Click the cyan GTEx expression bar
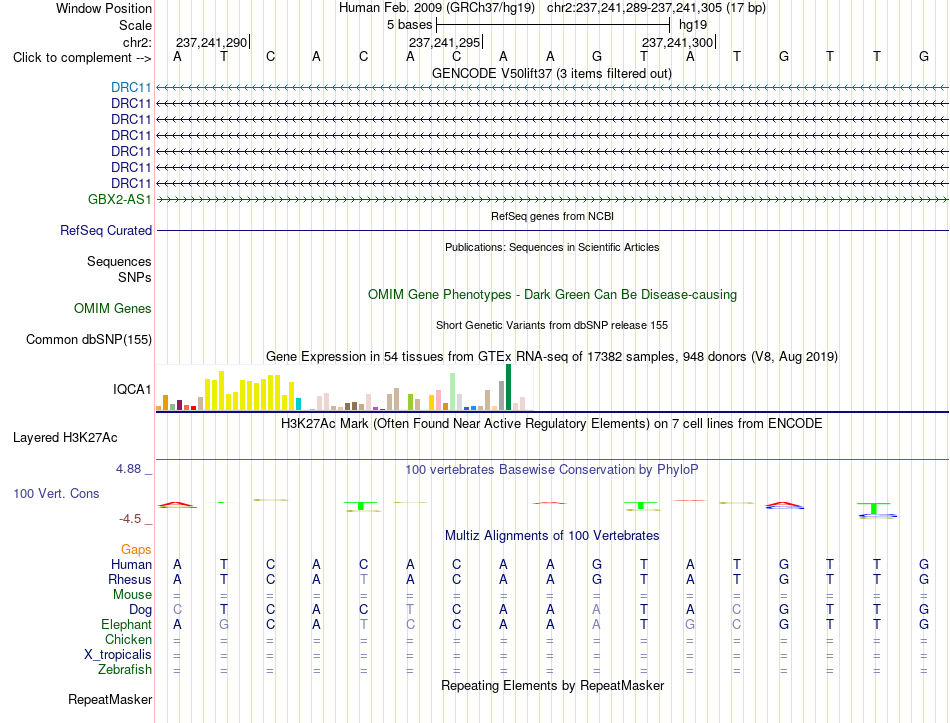 coord(298,404)
